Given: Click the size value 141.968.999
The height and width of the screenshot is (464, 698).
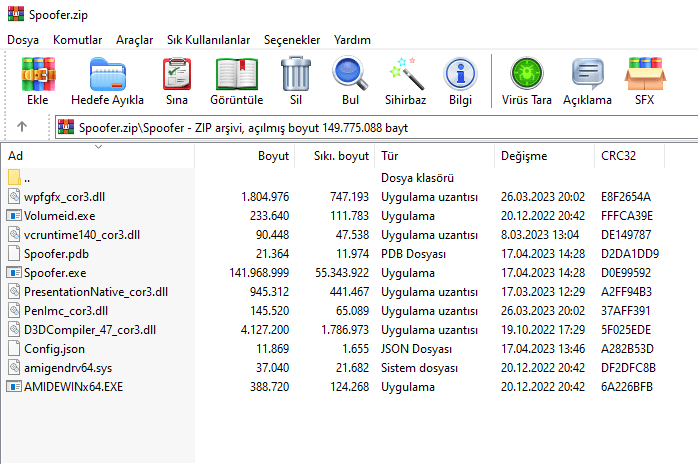Looking at the screenshot, I should (259, 273).
